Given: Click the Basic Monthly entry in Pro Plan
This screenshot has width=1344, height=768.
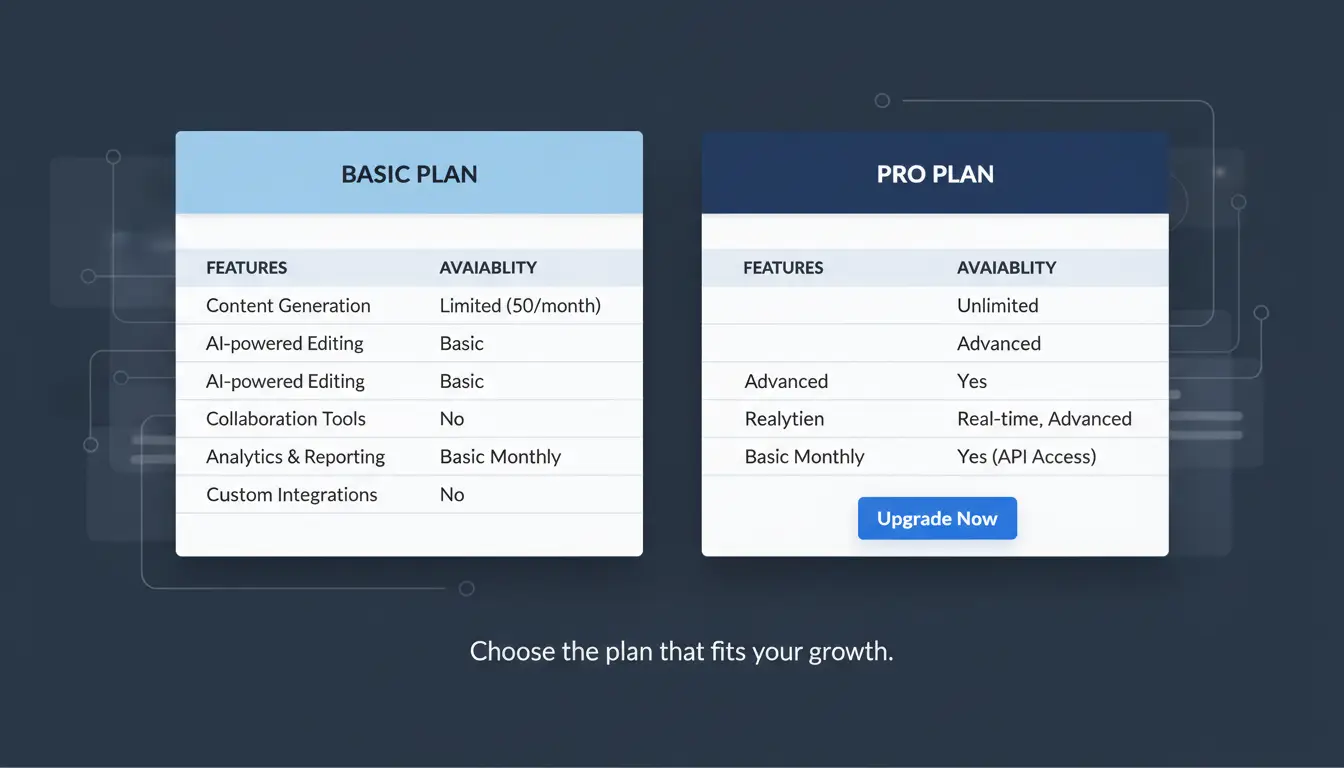Looking at the screenshot, I should [804, 456].
